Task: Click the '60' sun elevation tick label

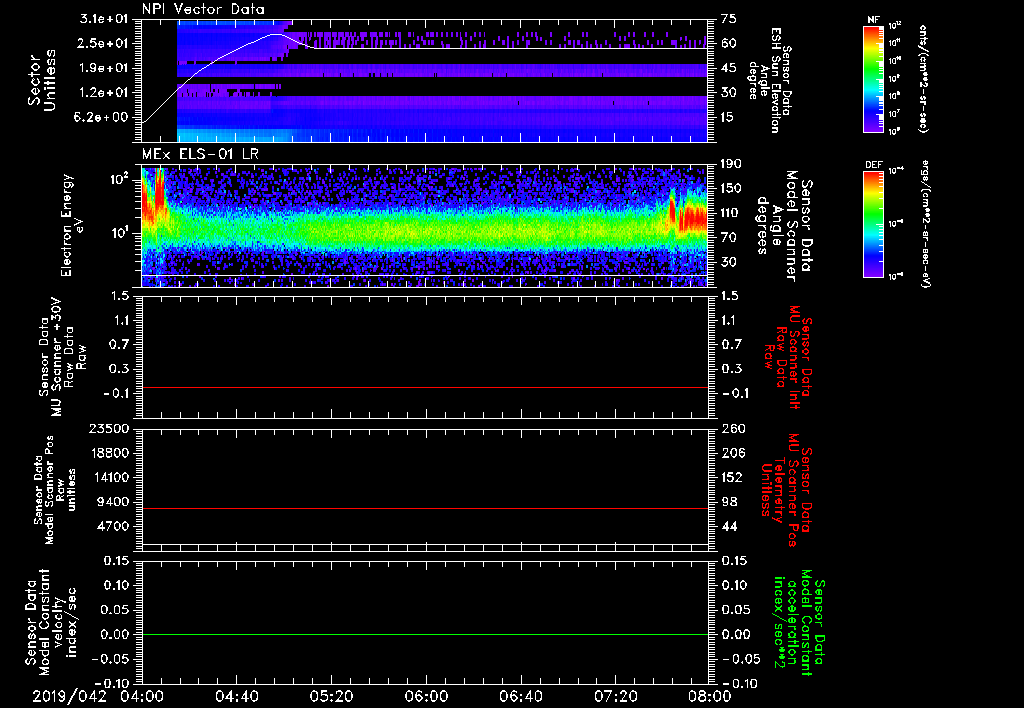Action: click(729, 43)
